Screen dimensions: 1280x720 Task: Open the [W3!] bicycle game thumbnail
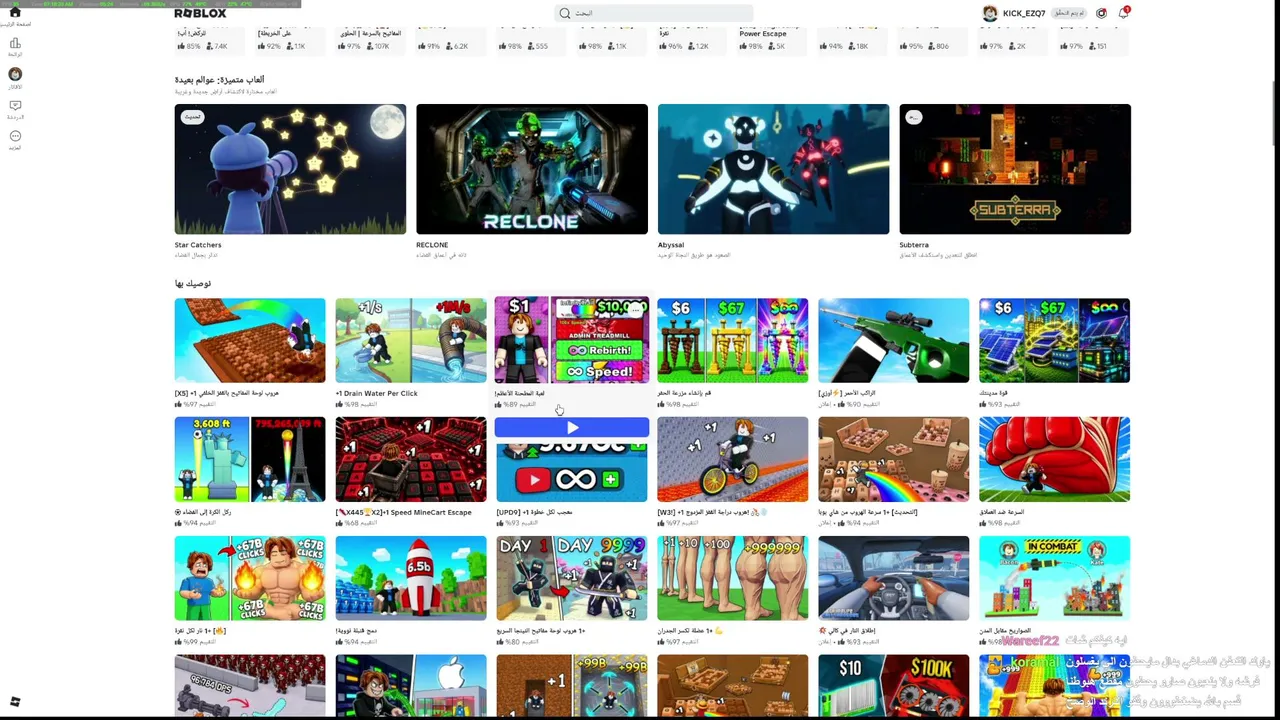coord(733,460)
